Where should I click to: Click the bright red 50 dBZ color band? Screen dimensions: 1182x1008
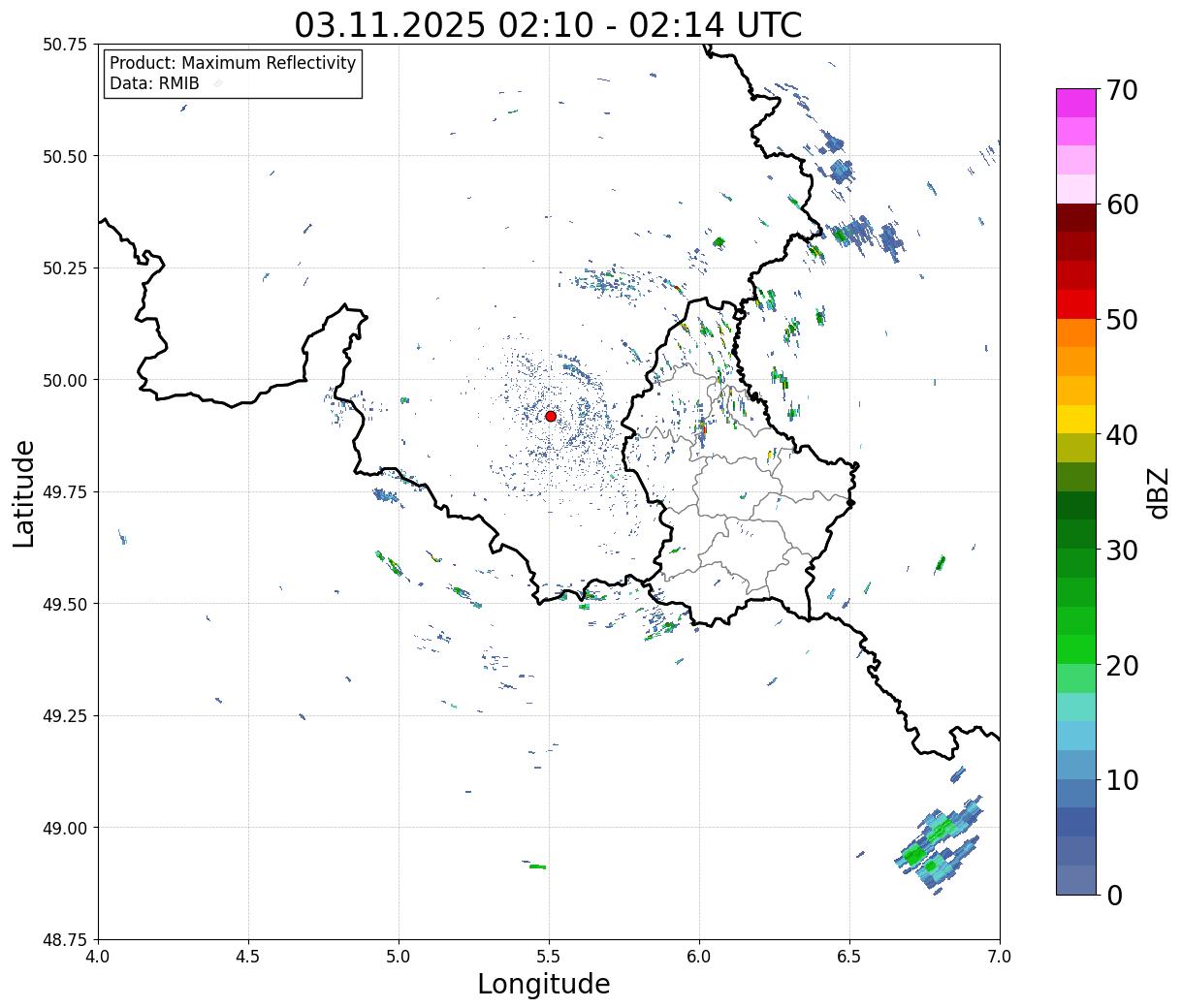click(x=1076, y=304)
